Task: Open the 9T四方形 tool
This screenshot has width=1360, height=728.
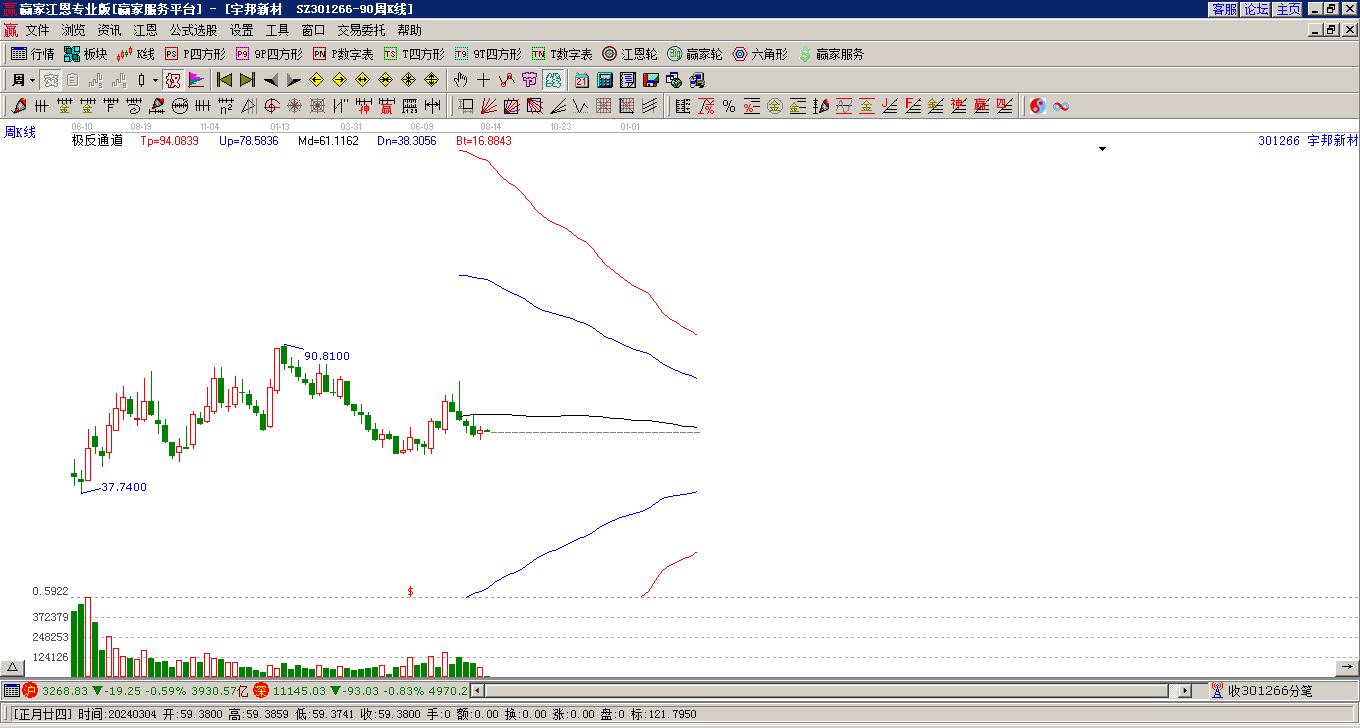Action: click(x=488, y=54)
